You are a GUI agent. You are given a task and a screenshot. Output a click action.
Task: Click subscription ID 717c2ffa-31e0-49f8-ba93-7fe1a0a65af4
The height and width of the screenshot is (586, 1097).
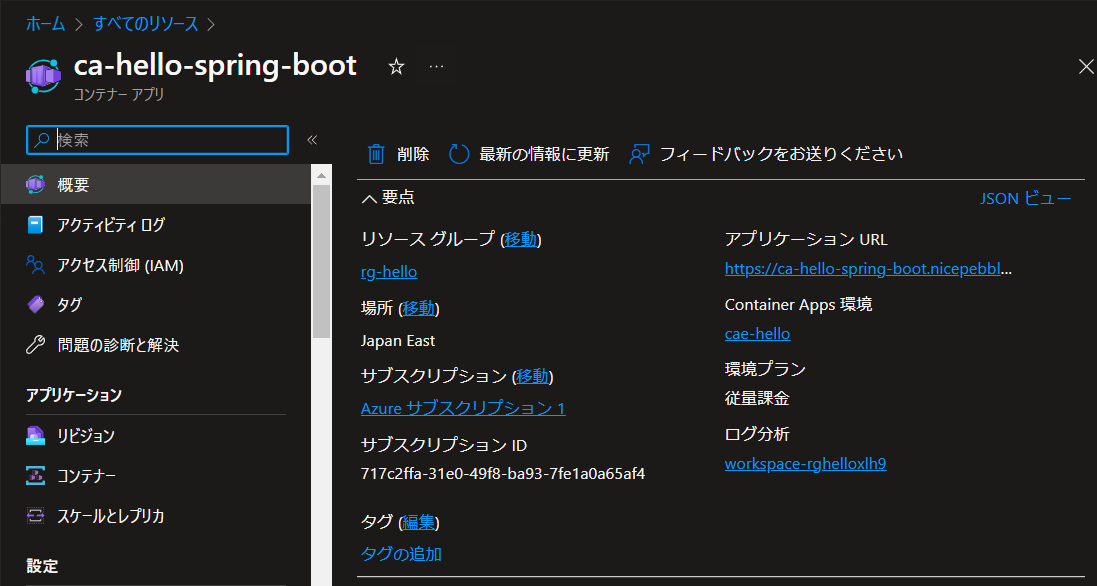pos(503,473)
